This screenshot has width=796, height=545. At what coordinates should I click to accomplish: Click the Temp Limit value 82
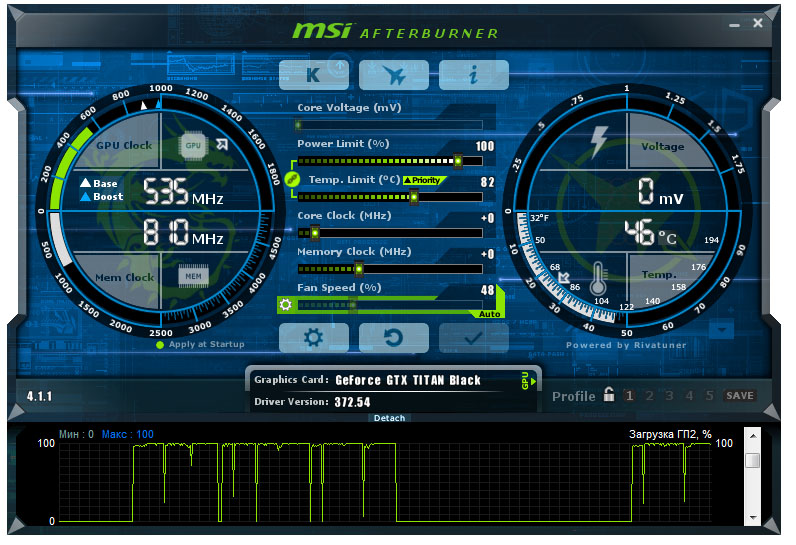pyautogui.click(x=487, y=182)
